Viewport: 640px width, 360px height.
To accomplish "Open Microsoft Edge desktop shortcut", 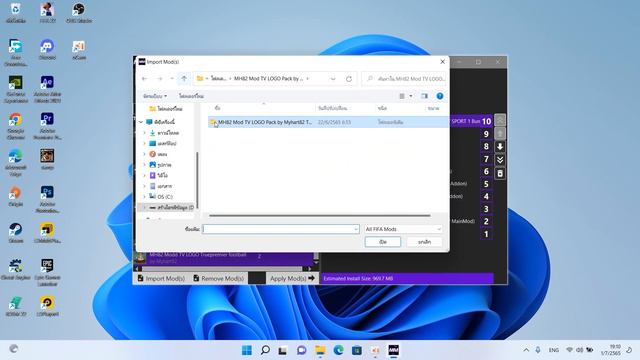I will [16, 162].
